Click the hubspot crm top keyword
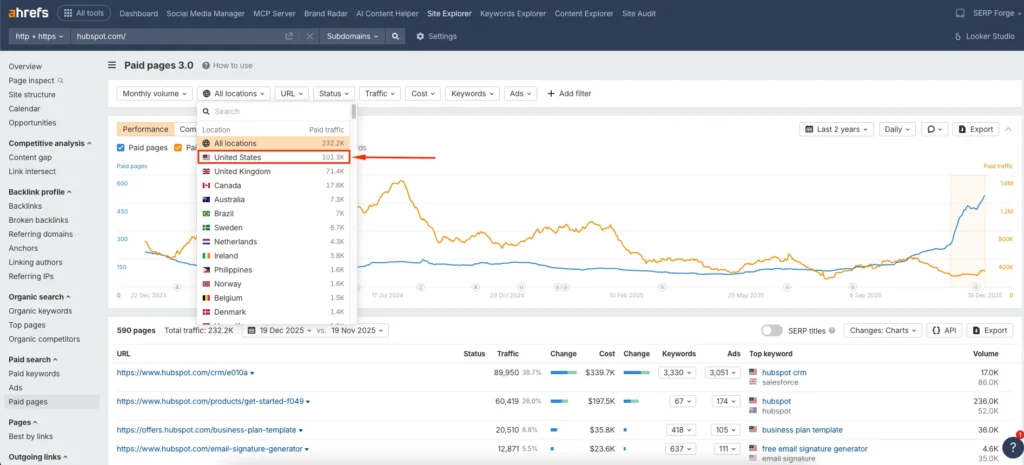Viewport: 1024px width, 465px height. click(784, 372)
